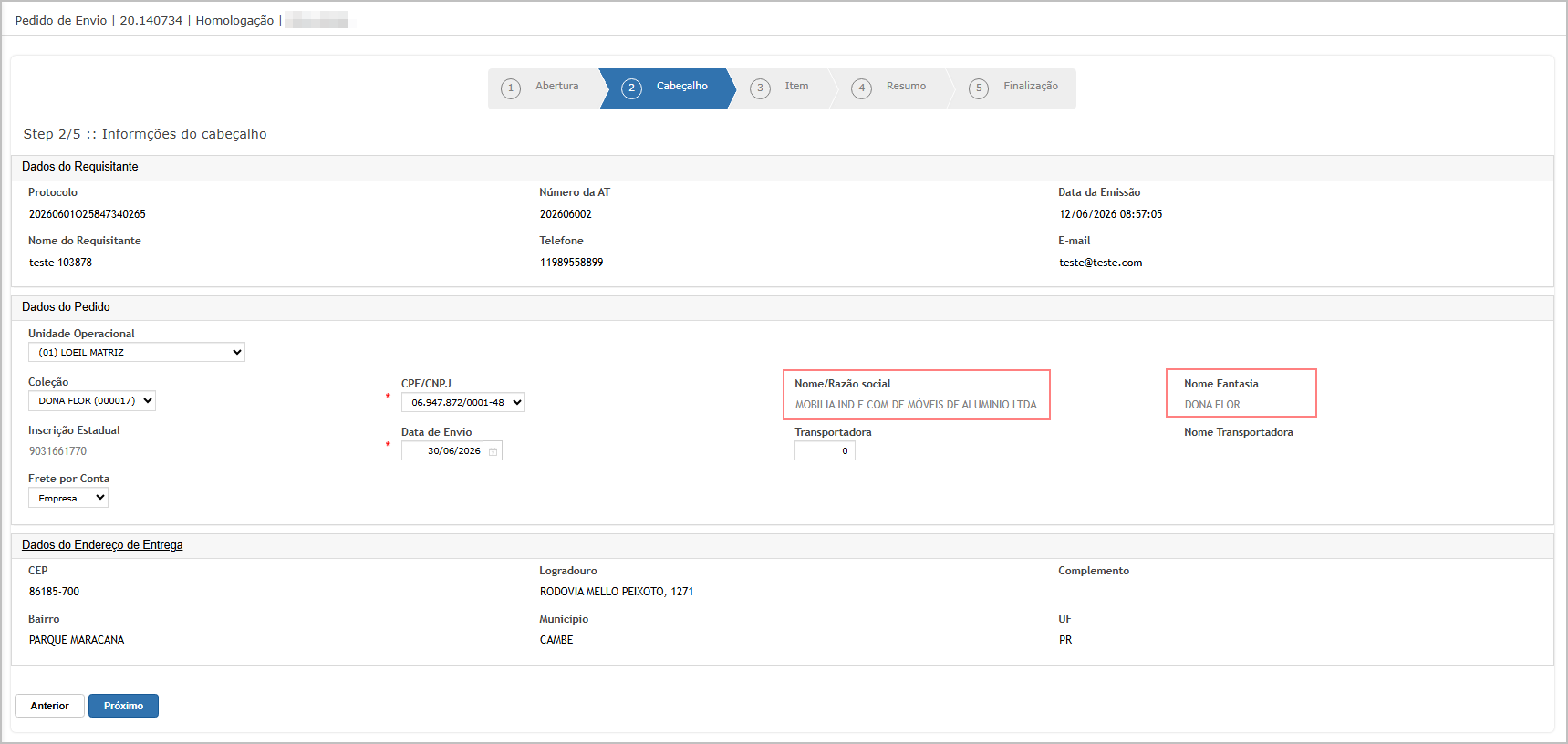This screenshot has height=744, width=1568.
Task: Open the Frete por Conta dropdown
Action: click(x=68, y=498)
